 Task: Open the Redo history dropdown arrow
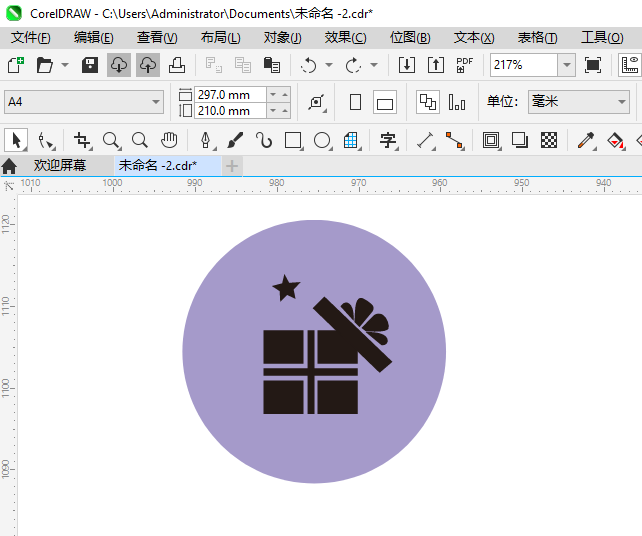pyautogui.click(x=374, y=65)
